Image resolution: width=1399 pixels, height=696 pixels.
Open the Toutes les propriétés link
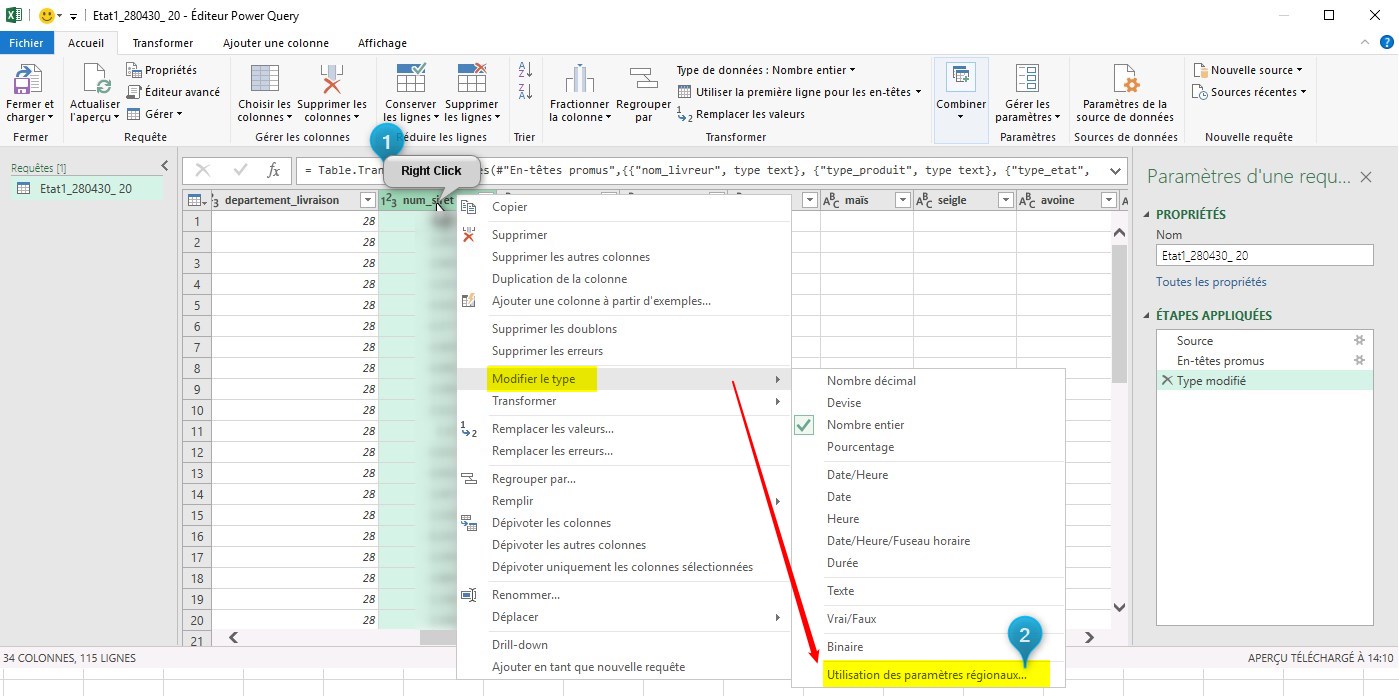click(1211, 282)
